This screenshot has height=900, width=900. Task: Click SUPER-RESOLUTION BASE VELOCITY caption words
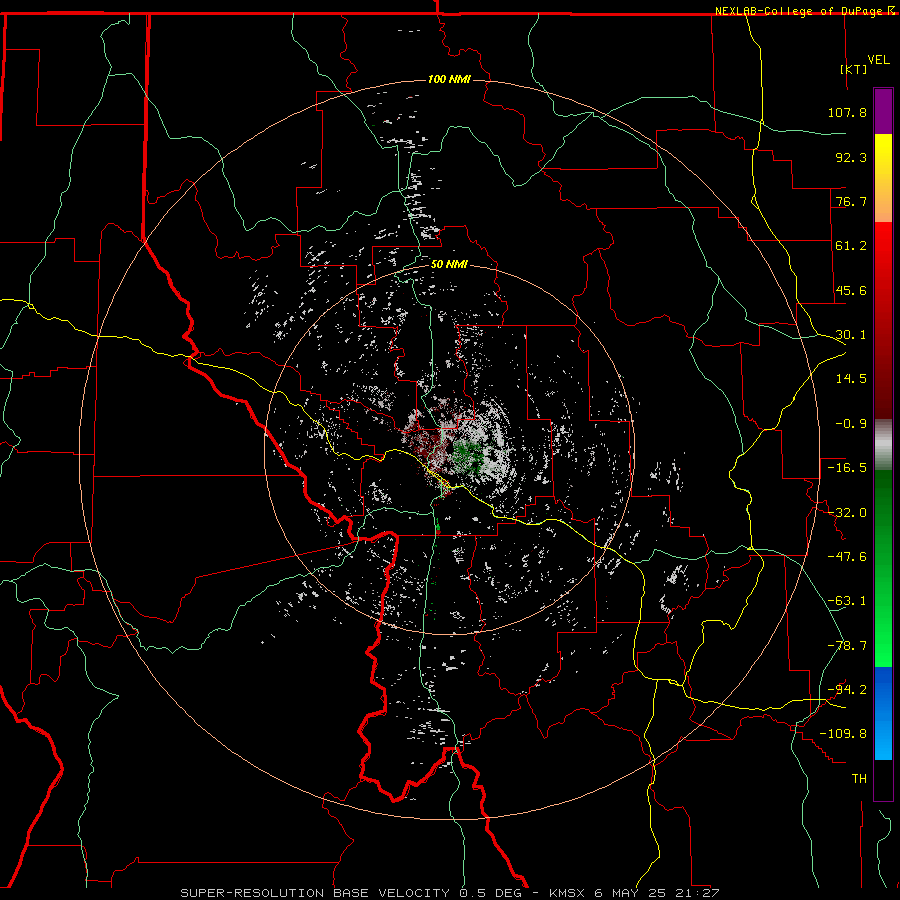315,893
